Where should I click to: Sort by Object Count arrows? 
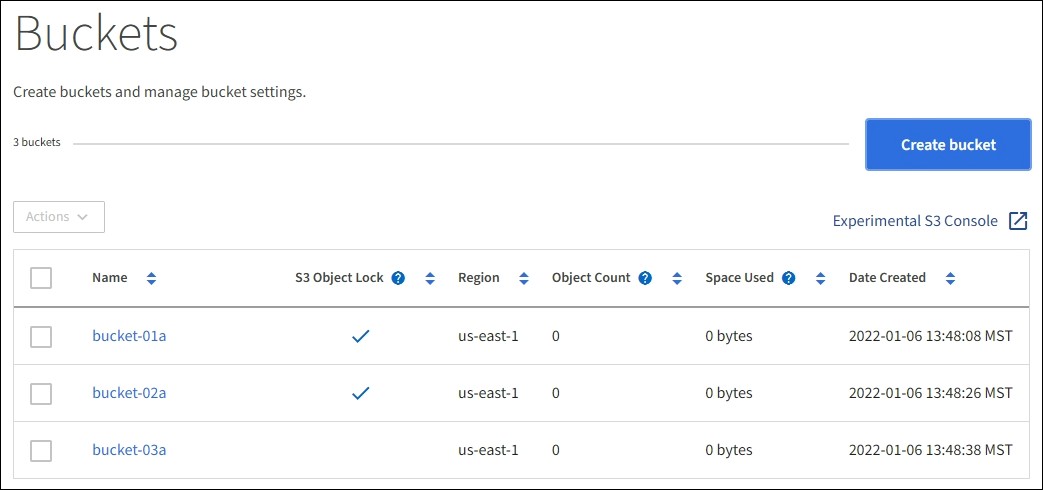677,278
